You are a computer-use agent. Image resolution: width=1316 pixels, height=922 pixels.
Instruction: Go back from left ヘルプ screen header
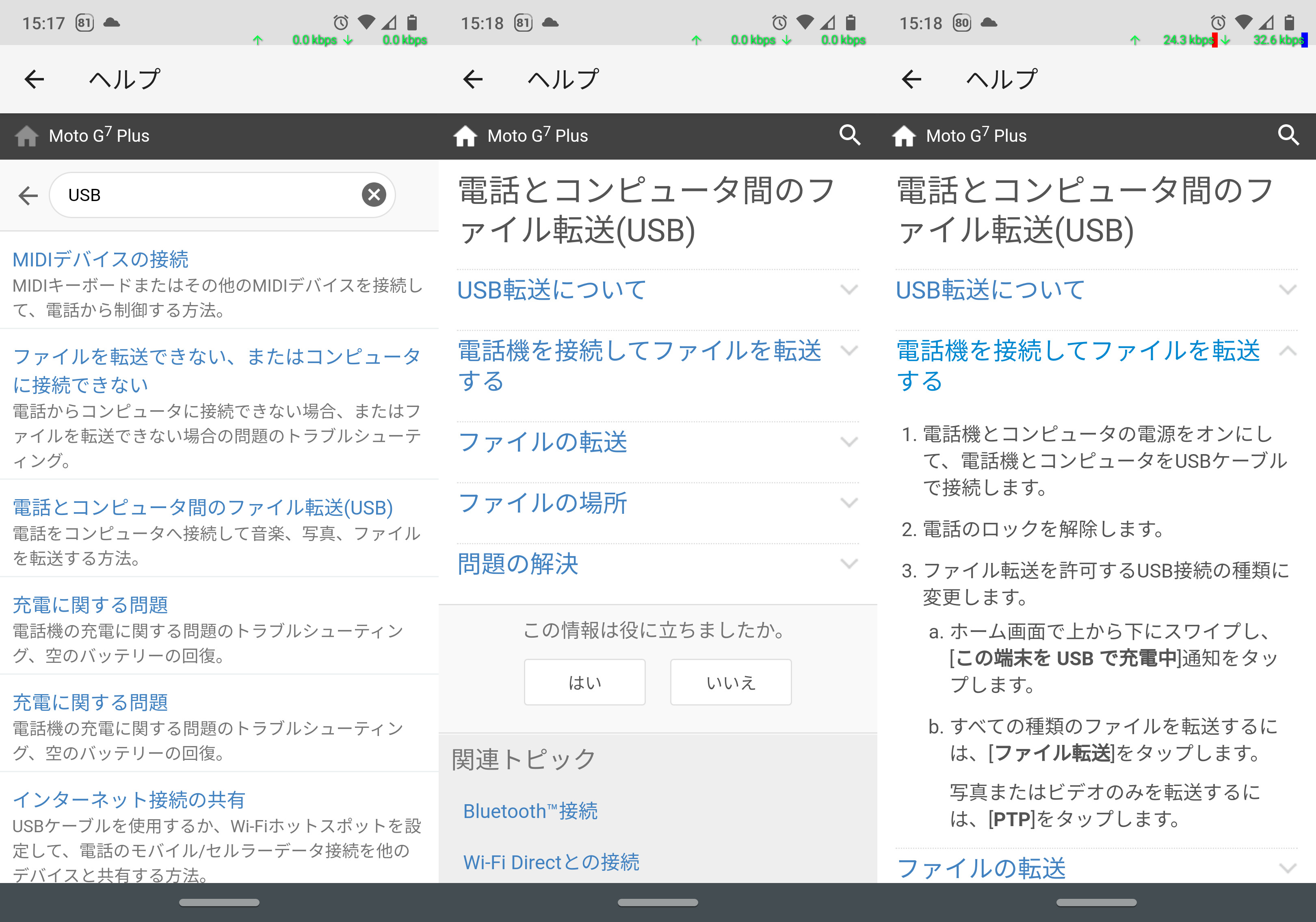pyautogui.click(x=35, y=79)
